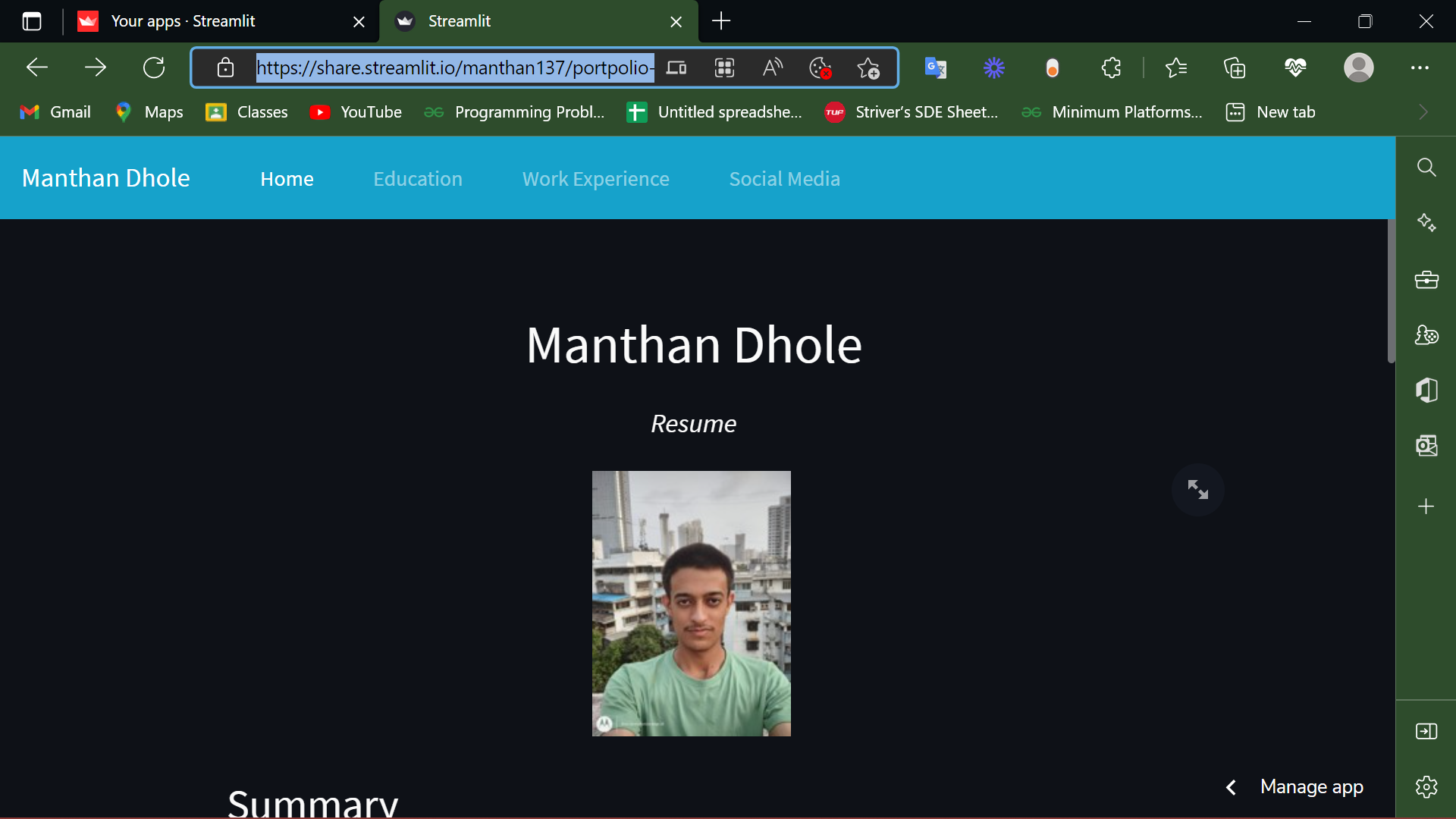This screenshot has height=819, width=1456.
Task: Open the browser Extensions puzzle icon
Action: 1110,67
